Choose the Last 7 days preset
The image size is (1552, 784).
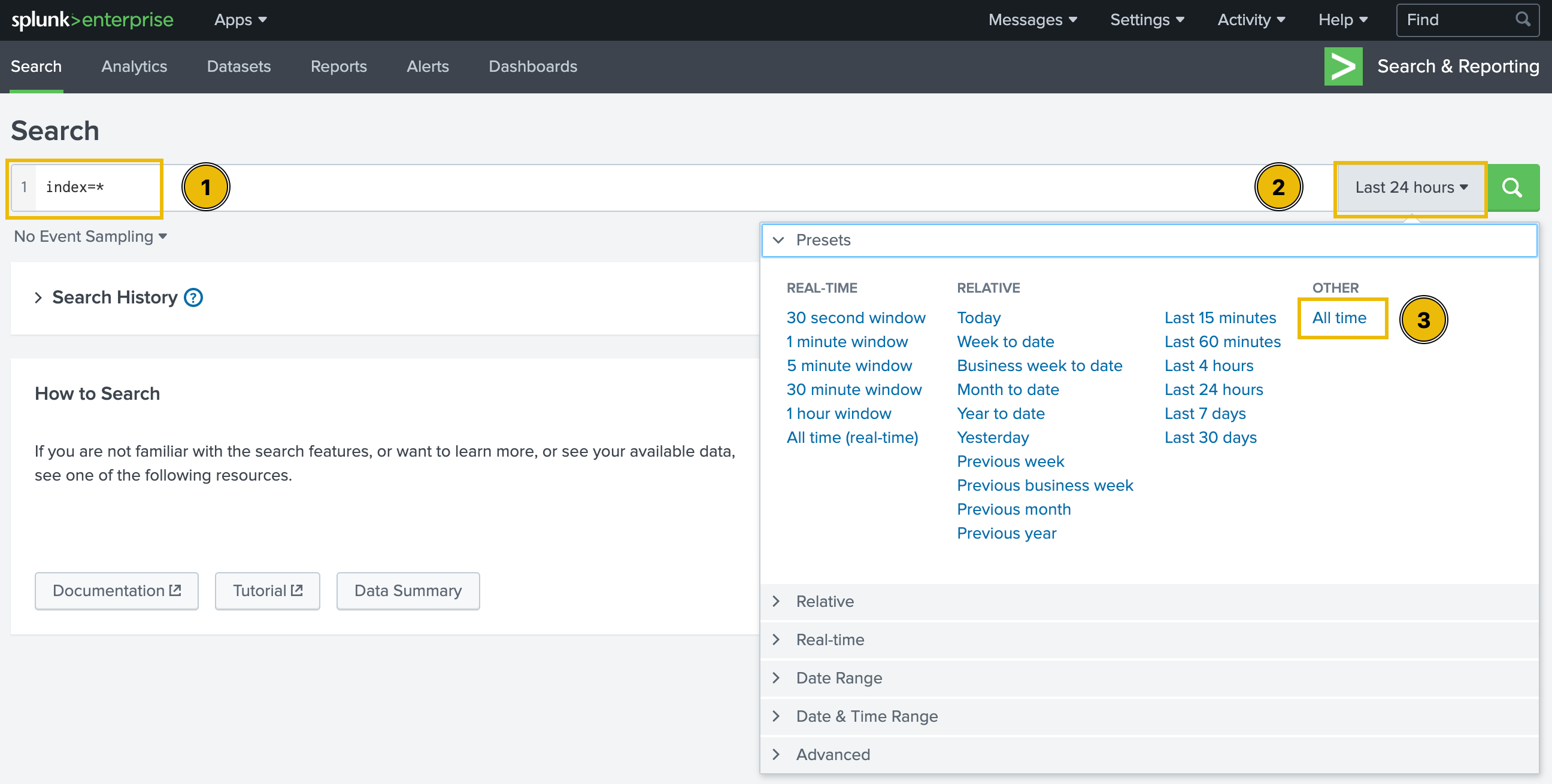[1204, 414]
